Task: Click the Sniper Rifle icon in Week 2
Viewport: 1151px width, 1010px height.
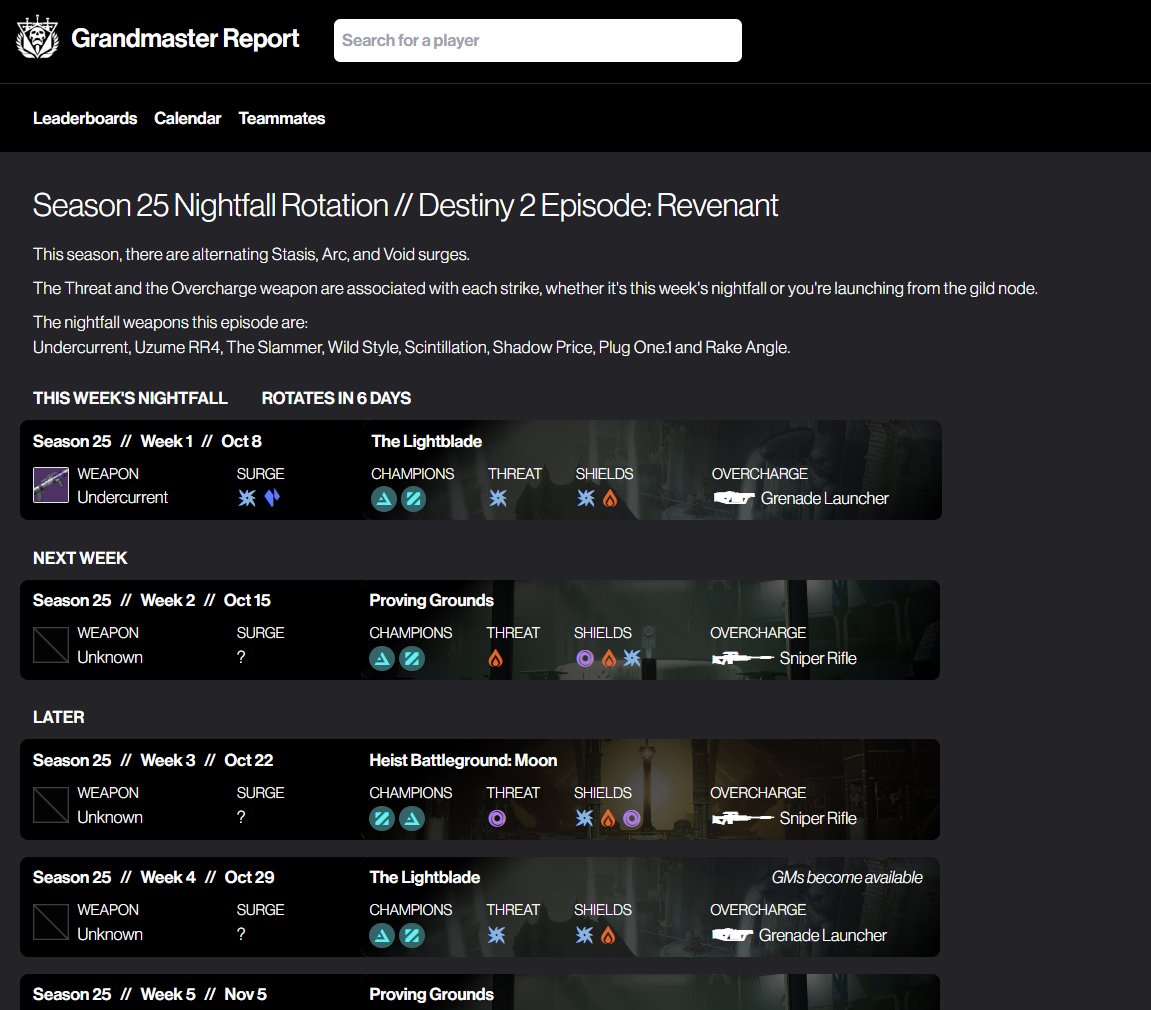Action: click(x=742, y=658)
